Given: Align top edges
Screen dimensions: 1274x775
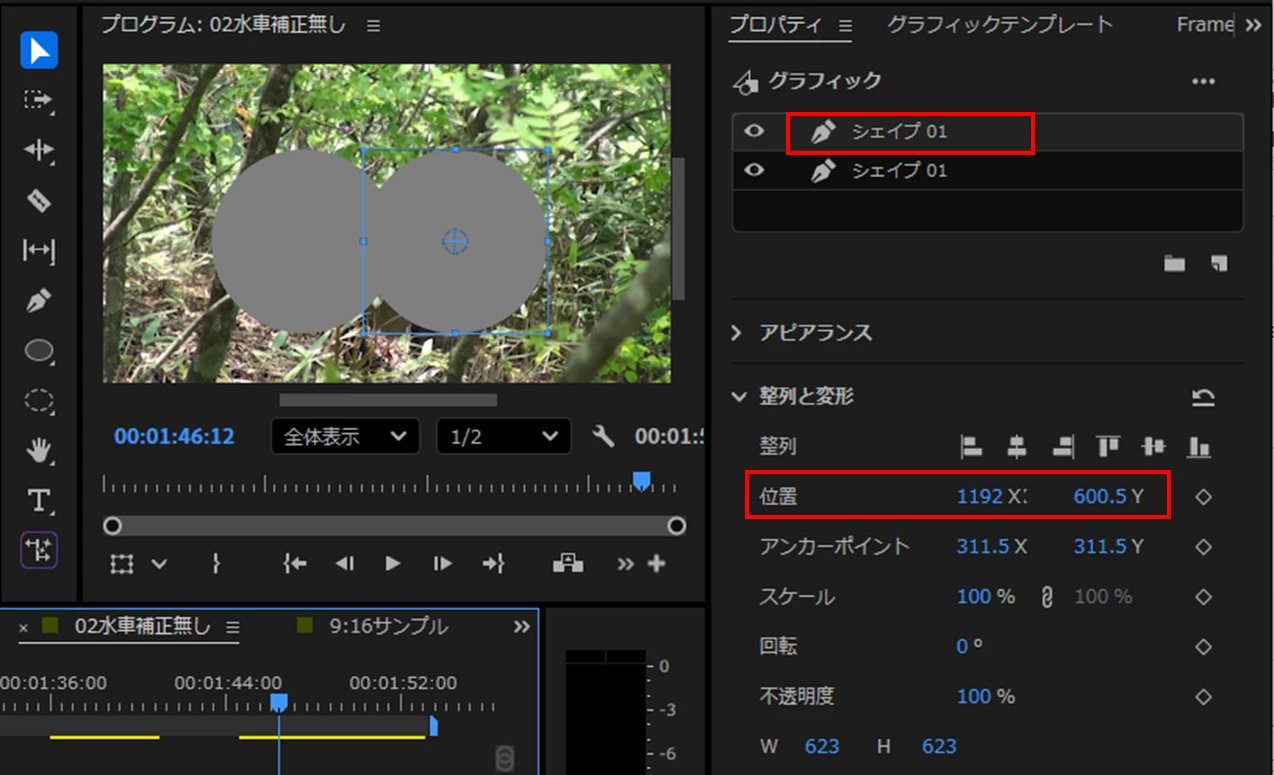Looking at the screenshot, I should [1108, 447].
